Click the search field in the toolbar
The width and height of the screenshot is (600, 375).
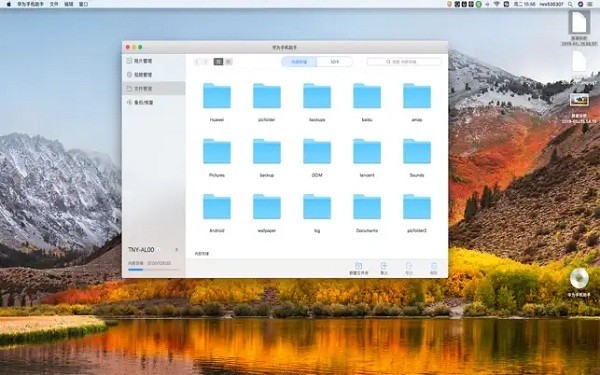tap(404, 62)
